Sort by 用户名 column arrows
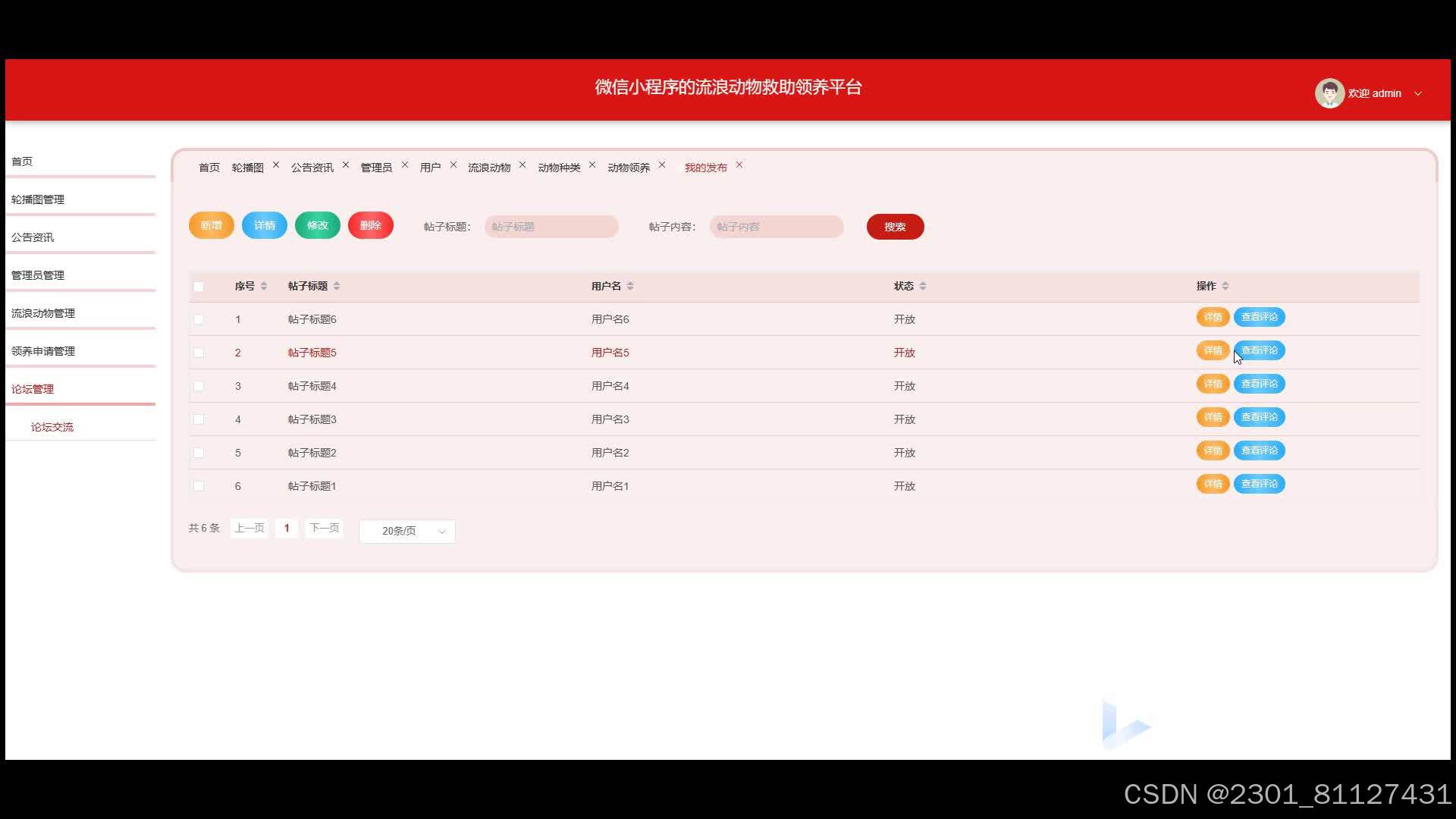The image size is (1456, 819). (630, 286)
